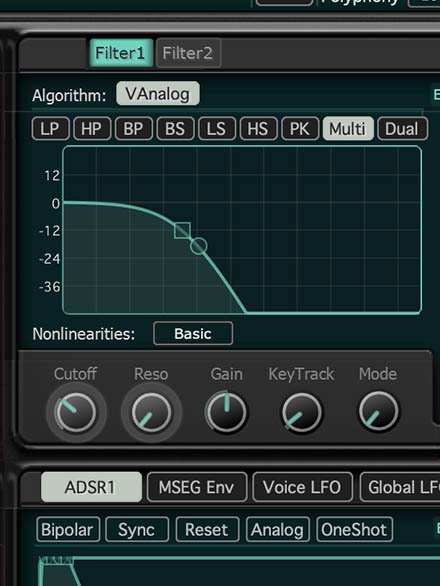The image size is (440, 586).
Task: Choose the BP band-pass filter button
Action: 133,129
